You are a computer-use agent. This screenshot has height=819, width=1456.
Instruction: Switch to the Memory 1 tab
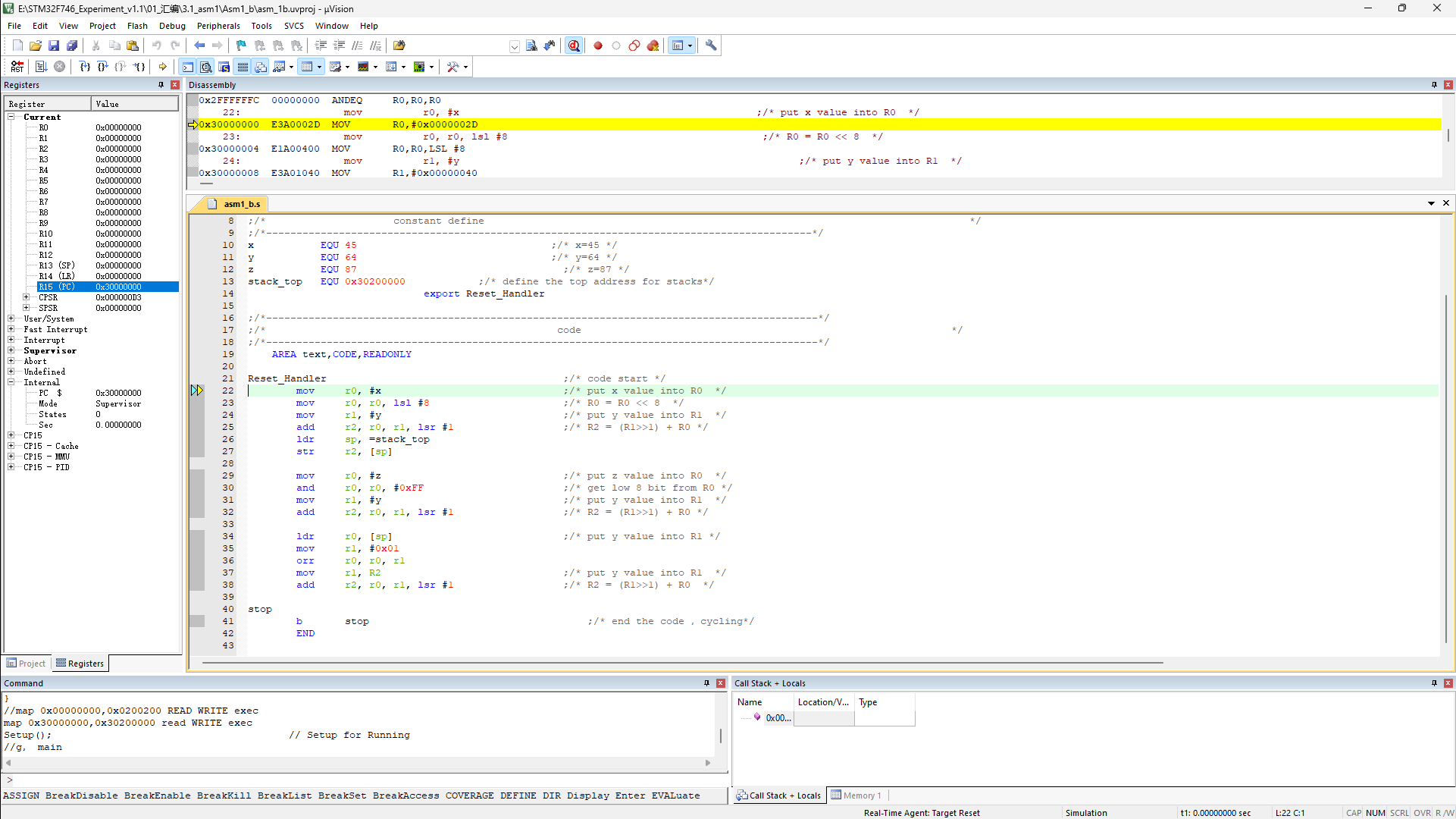point(856,795)
